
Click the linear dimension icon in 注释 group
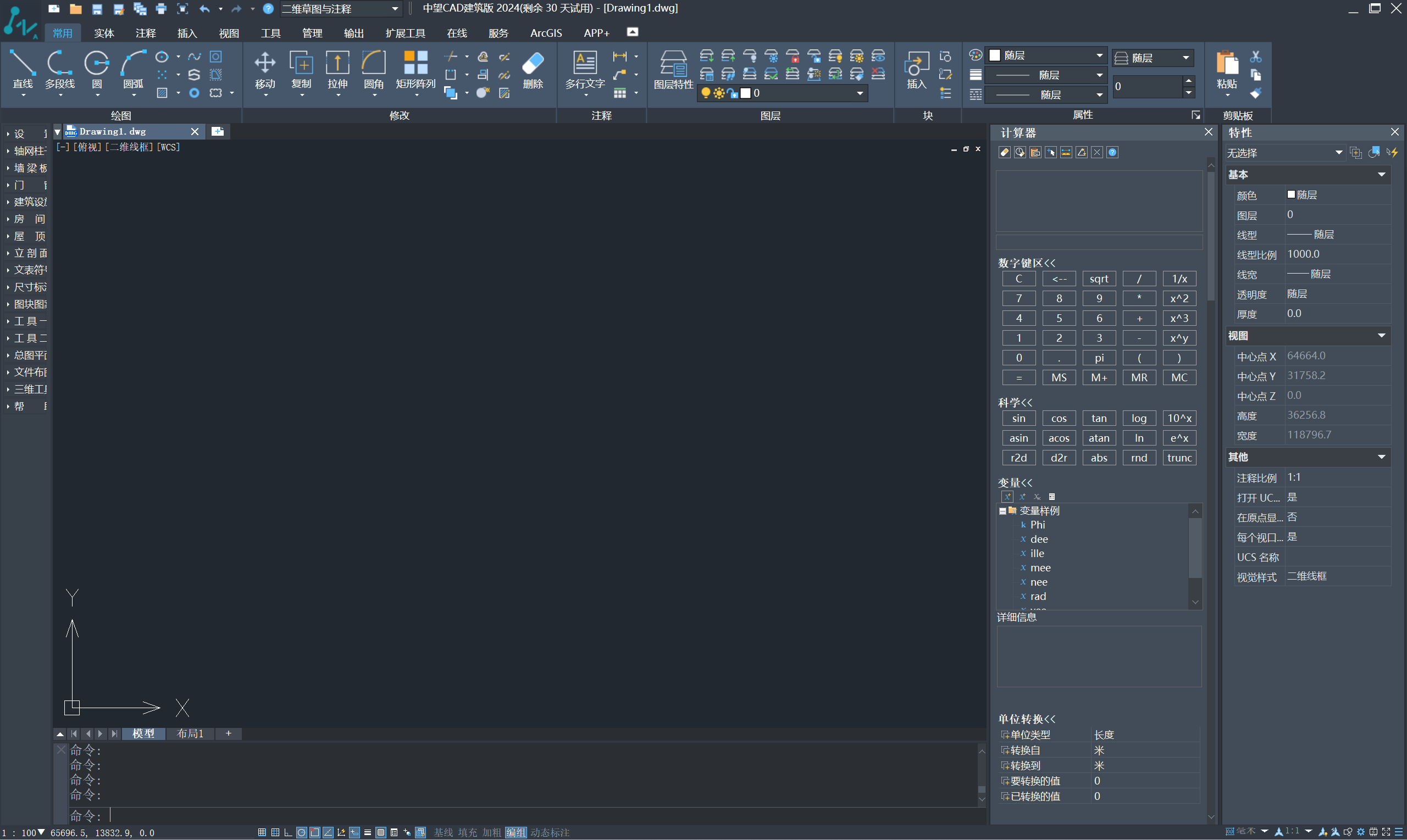coord(620,56)
